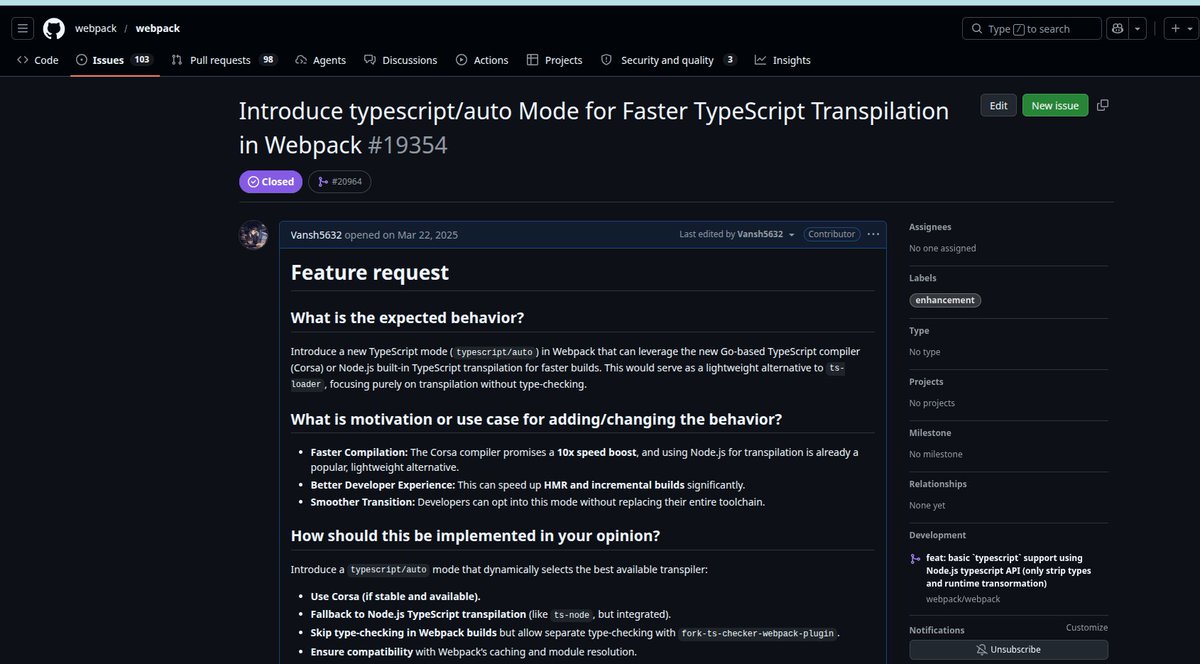This screenshot has width=1200, height=664.
Task: Click the ts-node inline code text
Action: 574,614
